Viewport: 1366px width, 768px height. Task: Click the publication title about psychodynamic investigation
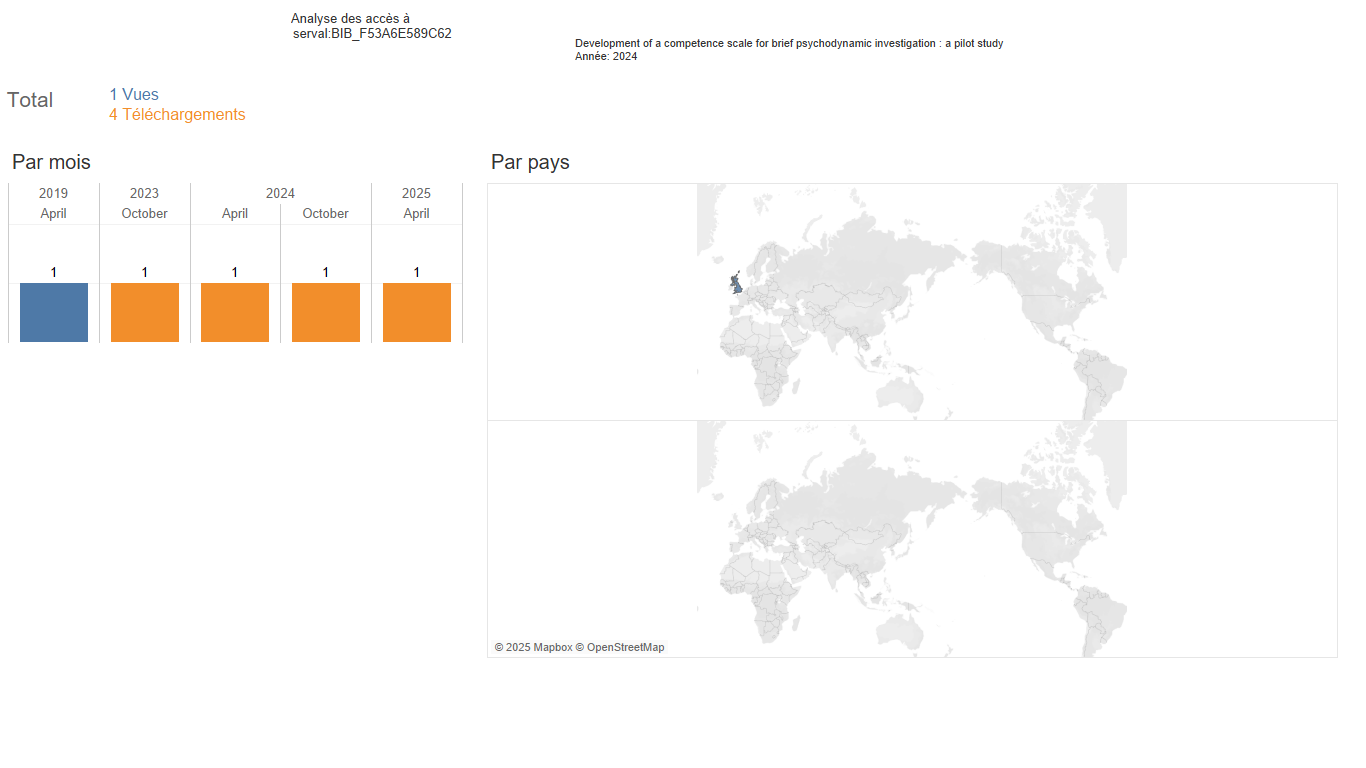[x=789, y=43]
